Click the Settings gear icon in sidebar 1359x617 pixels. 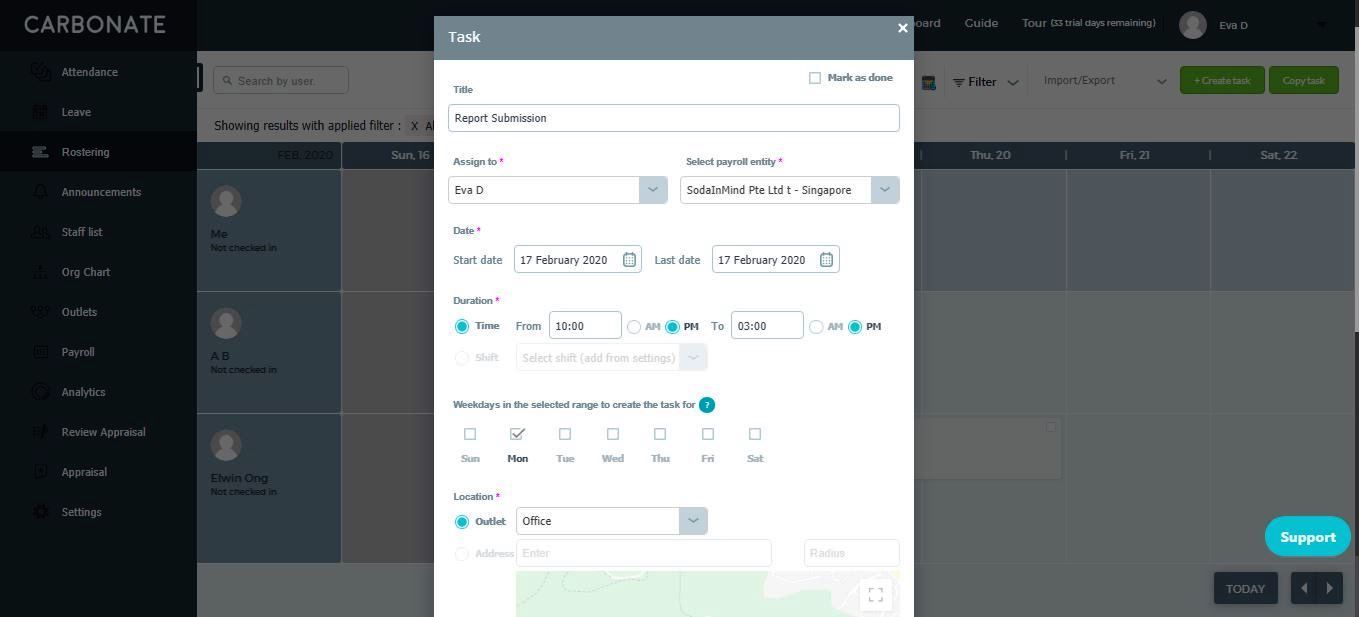coord(40,512)
